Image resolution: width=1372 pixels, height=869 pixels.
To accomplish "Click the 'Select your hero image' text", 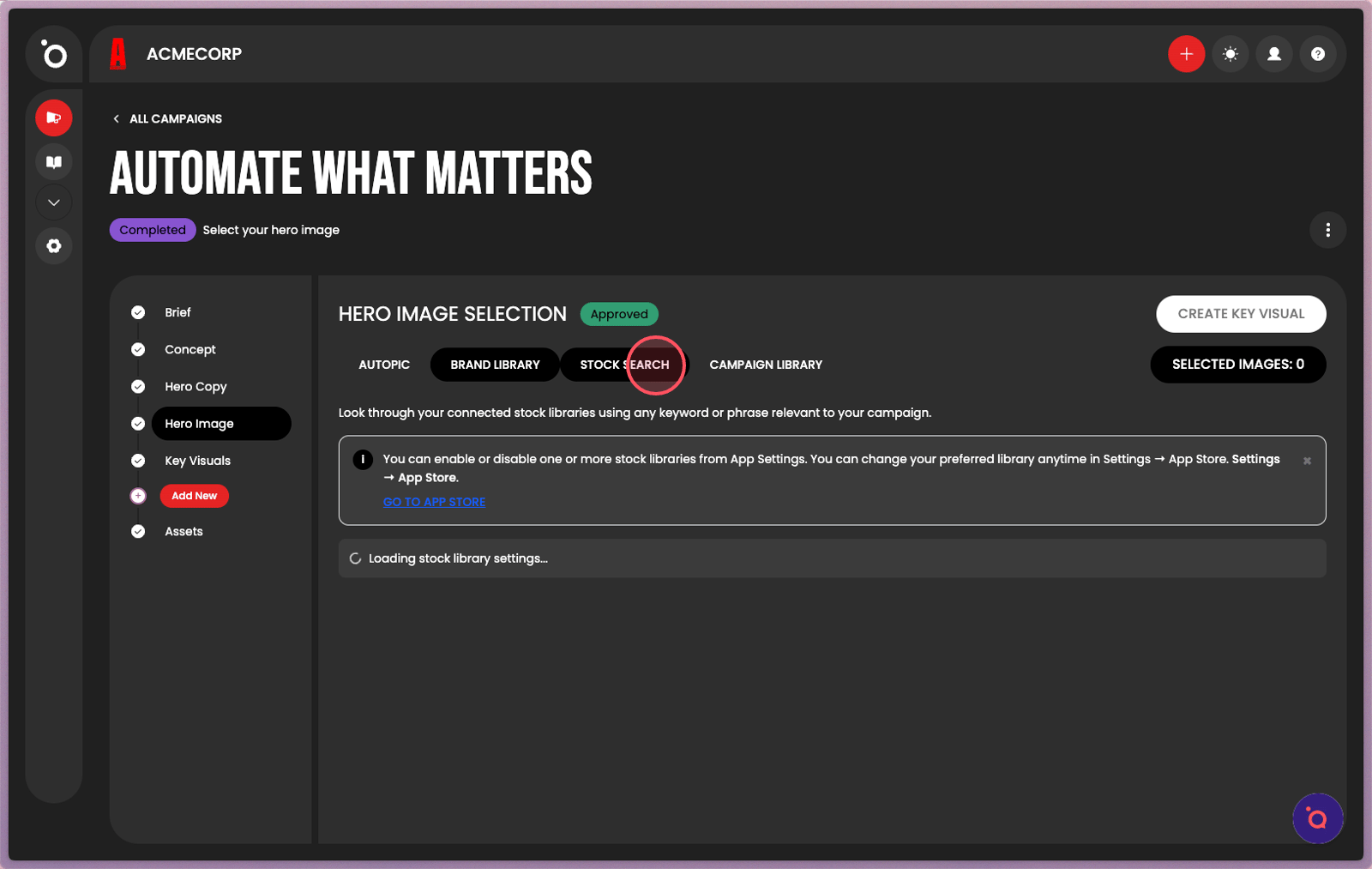I will (271, 230).
